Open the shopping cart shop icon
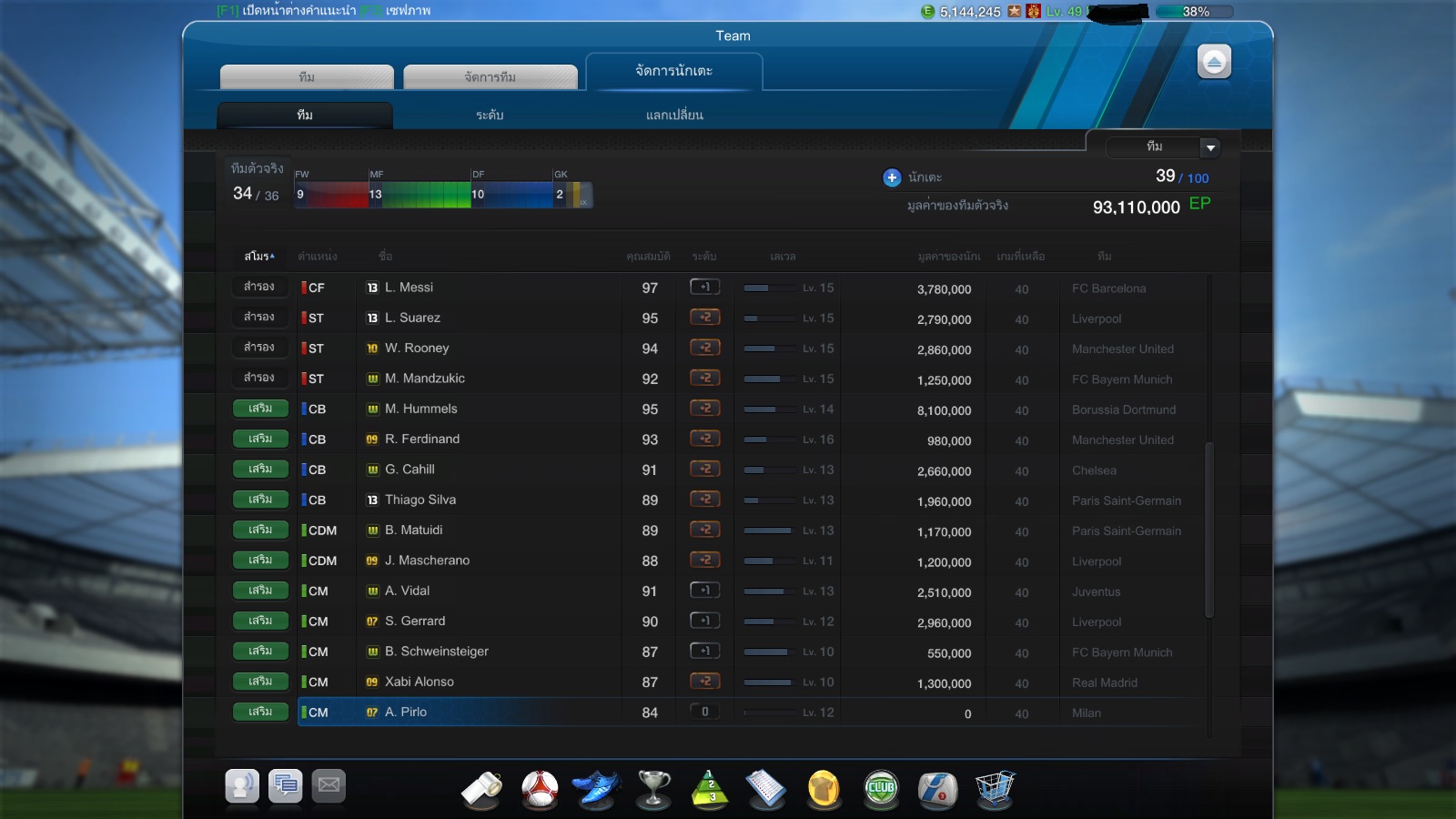The image size is (1456, 819). coord(995,788)
